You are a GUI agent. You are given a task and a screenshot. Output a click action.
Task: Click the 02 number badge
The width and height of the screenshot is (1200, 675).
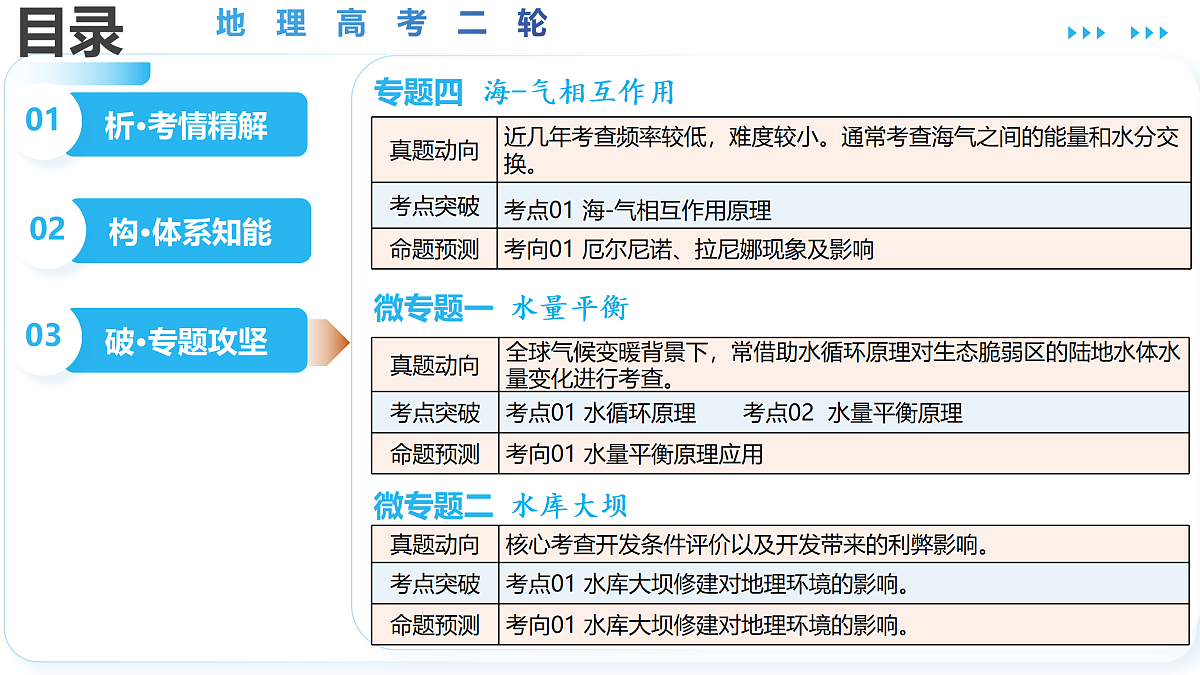pos(47,229)
